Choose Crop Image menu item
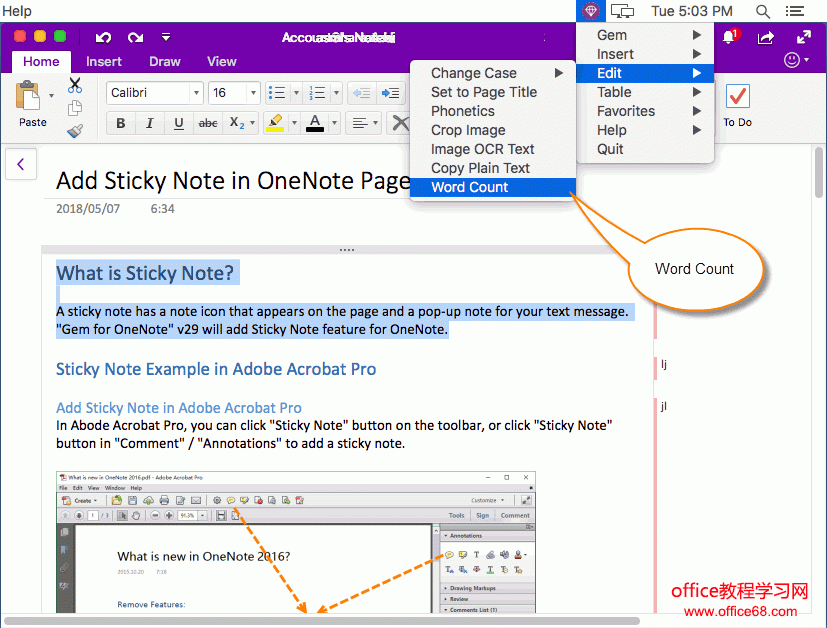This screenshot has height=628, width=827. pos(493,130)
